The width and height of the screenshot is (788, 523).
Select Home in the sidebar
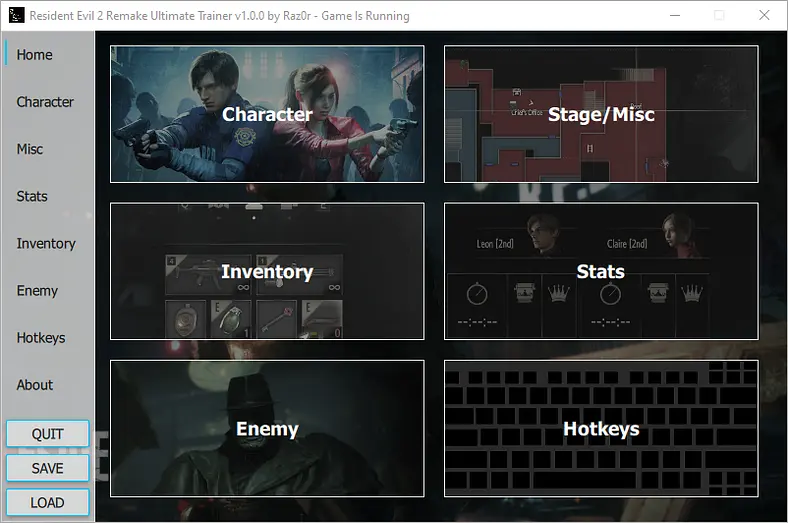pyautogui.click(x=34, y=55)
